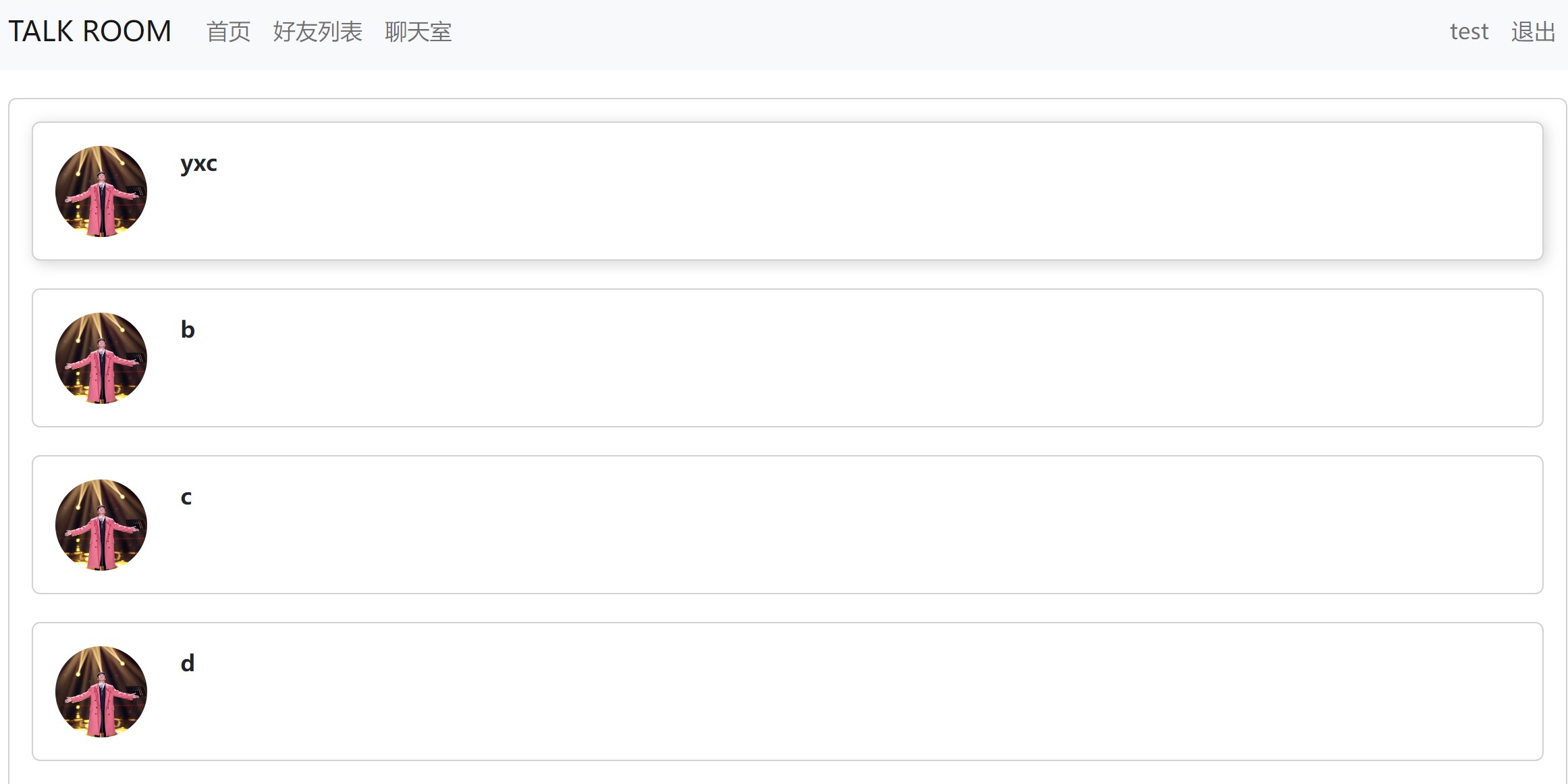The height and width of the screenshot is (784, 1568).
Task: Click the username text d
Action: (186, 664)
